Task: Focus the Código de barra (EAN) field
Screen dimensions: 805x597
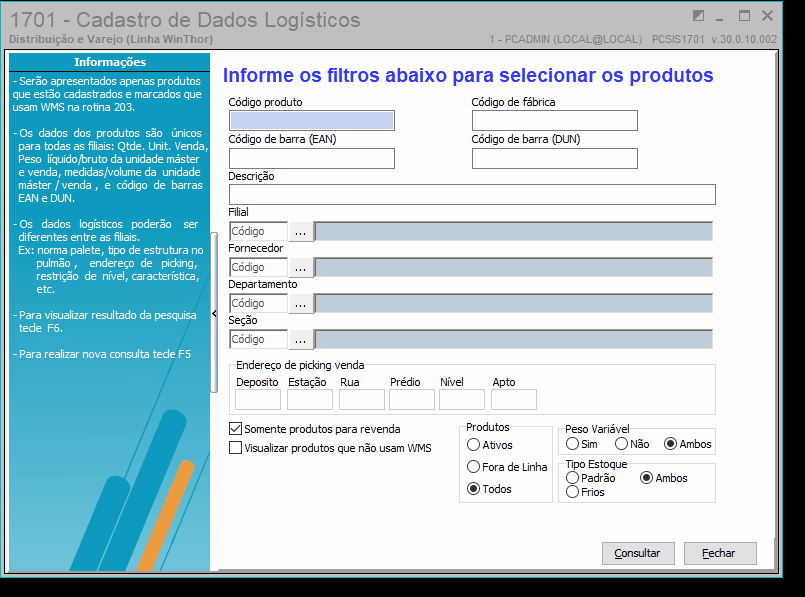Action: [x=312, y=159]
